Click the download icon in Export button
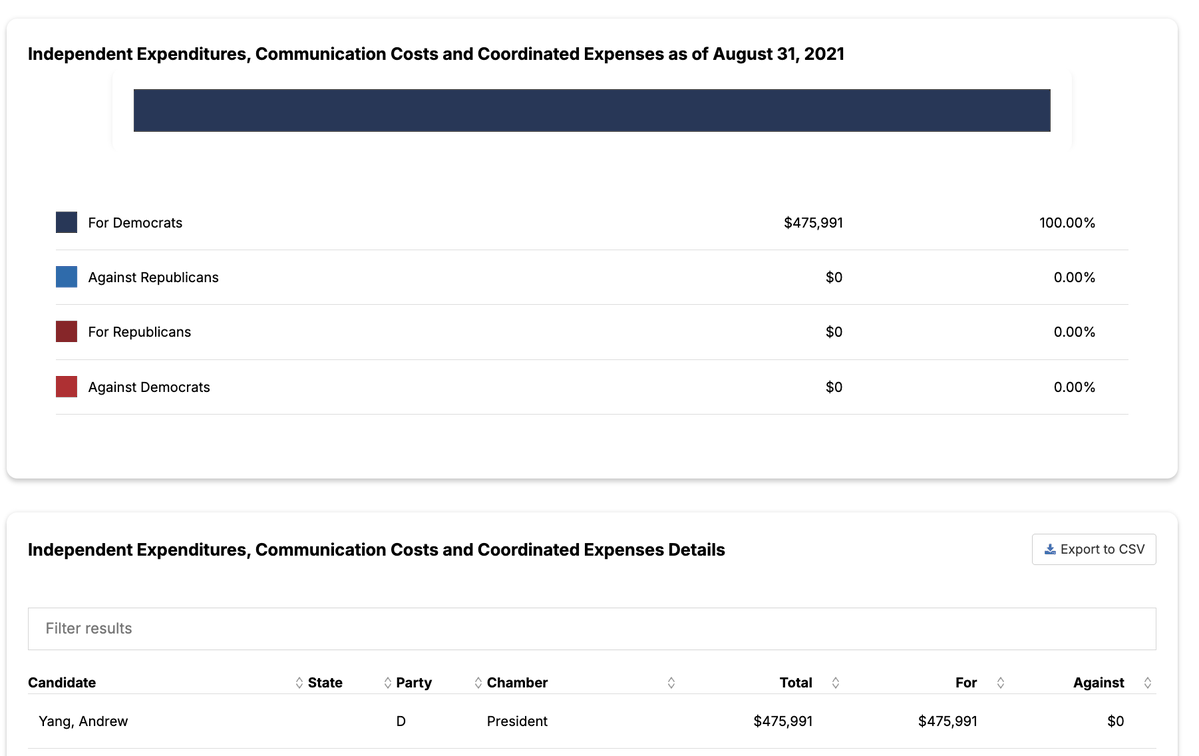 [x=1050, y=549]
